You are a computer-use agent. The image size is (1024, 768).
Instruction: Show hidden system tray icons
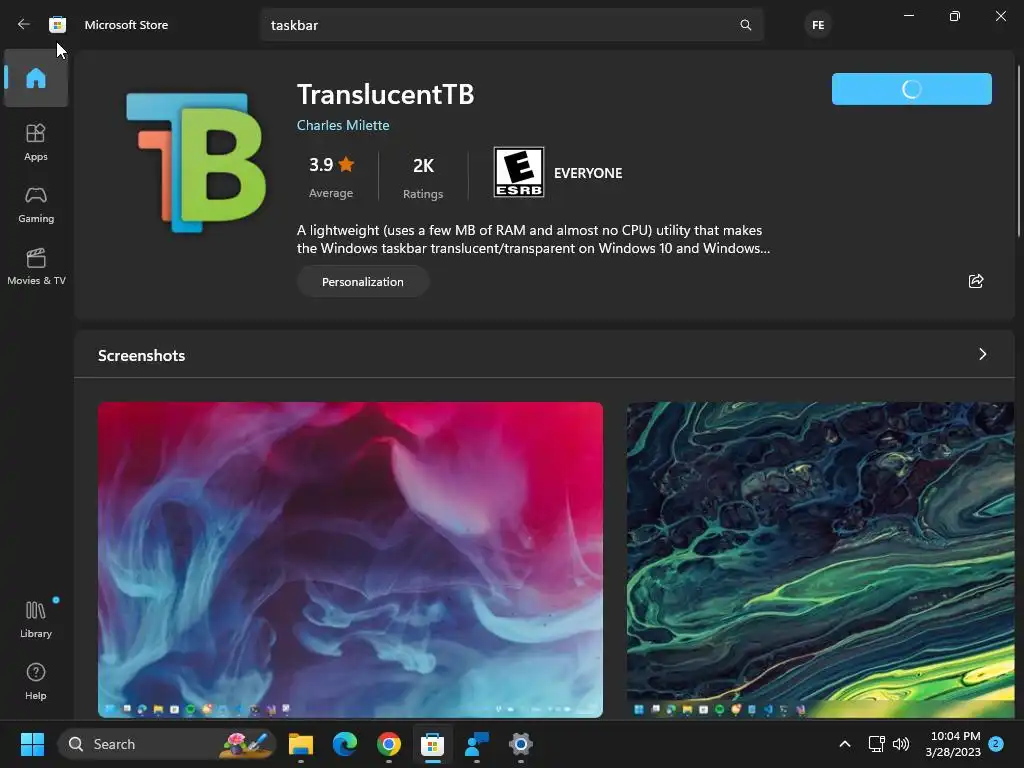click(844, 744)
